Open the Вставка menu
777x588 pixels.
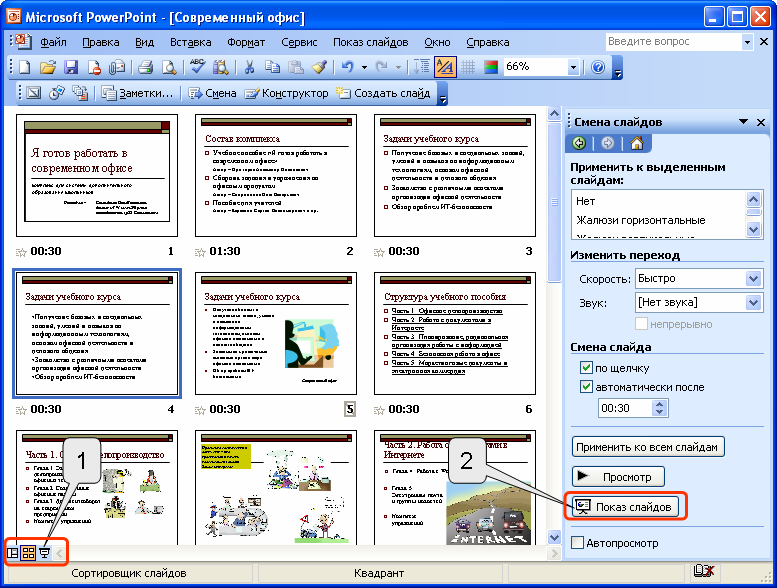click(x=191, y=42)
